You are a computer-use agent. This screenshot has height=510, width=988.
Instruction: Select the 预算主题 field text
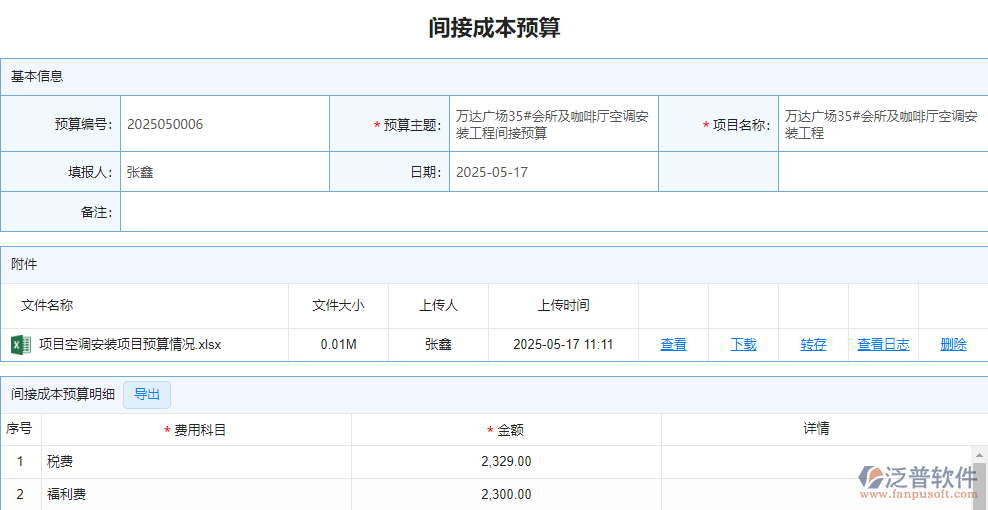click(x=552, y=125)
